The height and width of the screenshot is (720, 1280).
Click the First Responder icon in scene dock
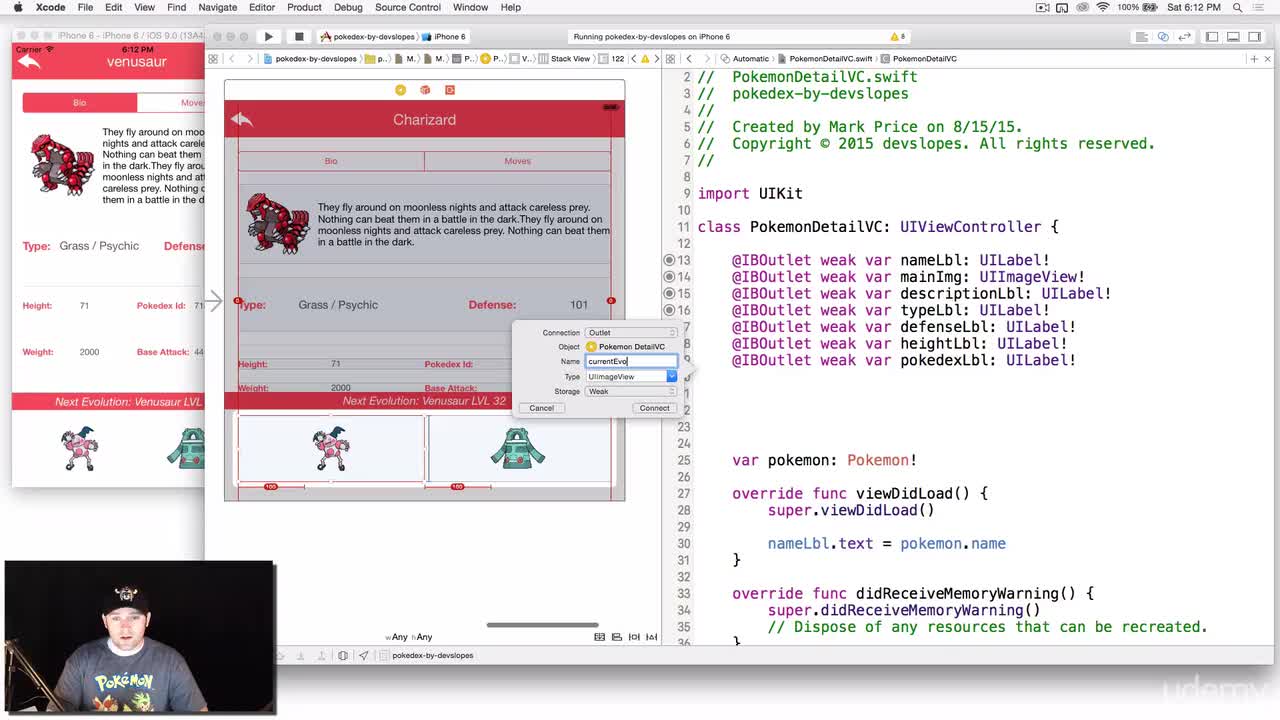click(x=425, y=90)
